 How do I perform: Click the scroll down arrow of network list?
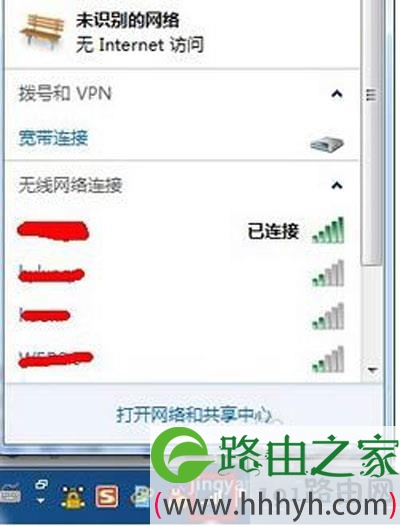coord(372,370)
